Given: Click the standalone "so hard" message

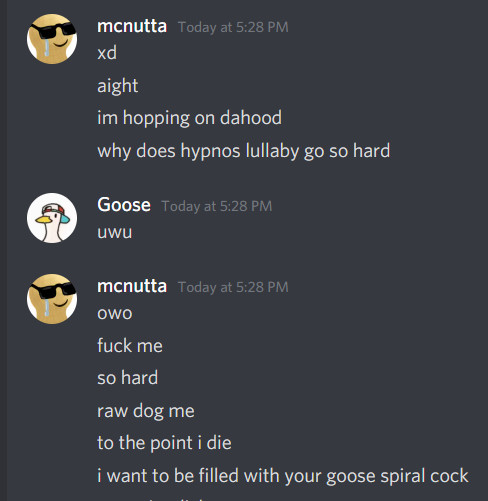Looking at the screenshot, I should point(128,378).
